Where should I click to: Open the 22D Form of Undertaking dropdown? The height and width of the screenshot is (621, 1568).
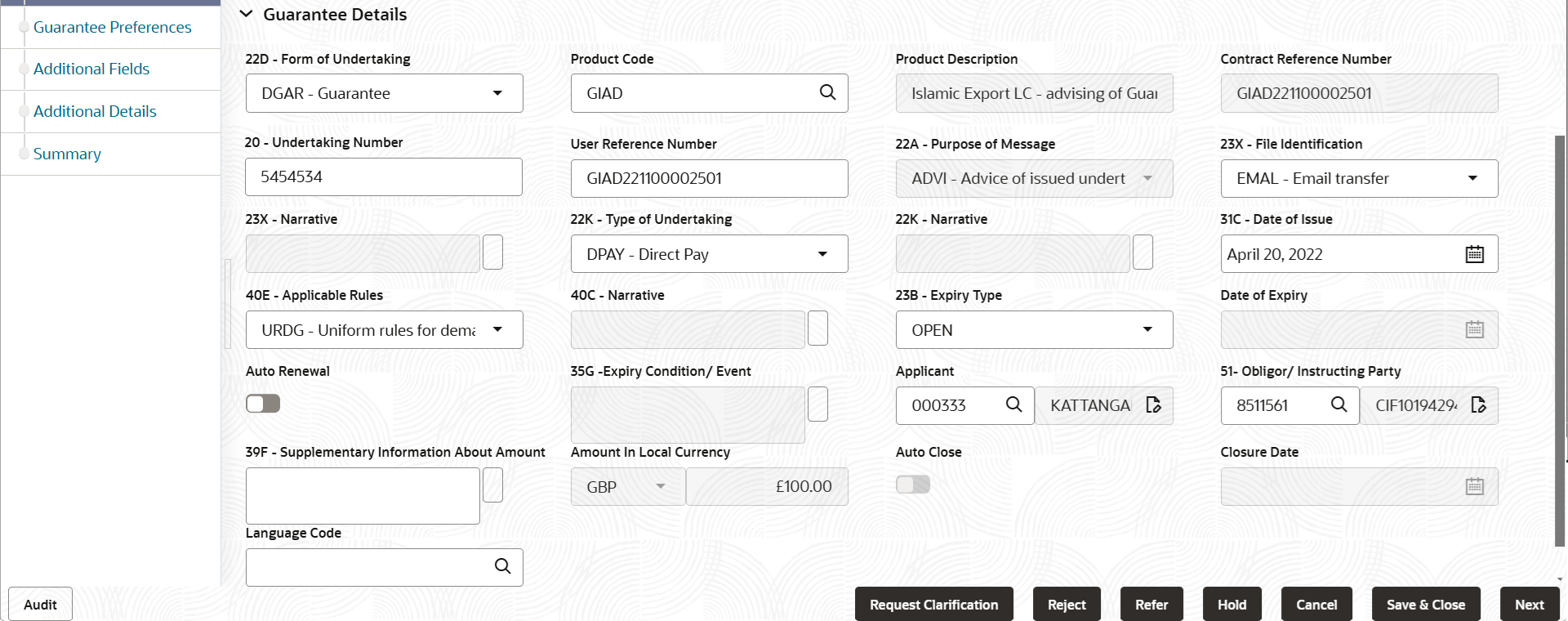click(x=497, y=93)
